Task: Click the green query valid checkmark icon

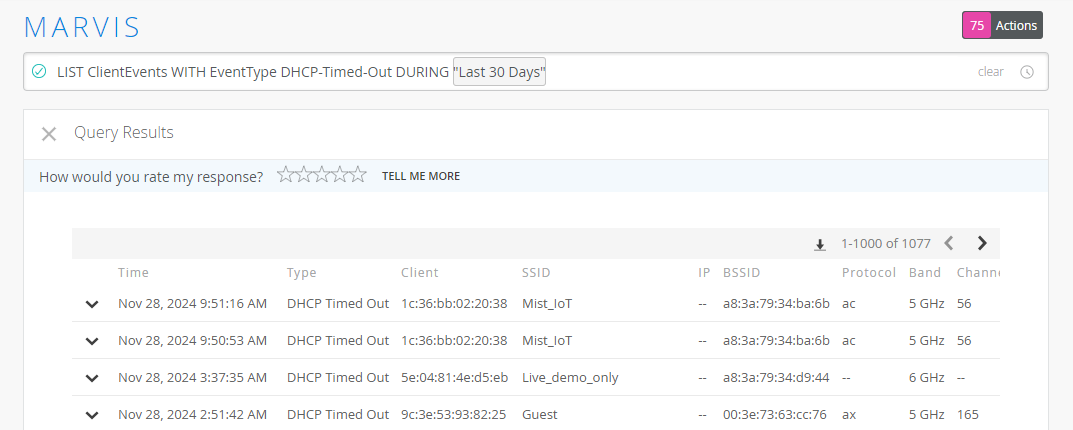Action: tap(39, 72)
